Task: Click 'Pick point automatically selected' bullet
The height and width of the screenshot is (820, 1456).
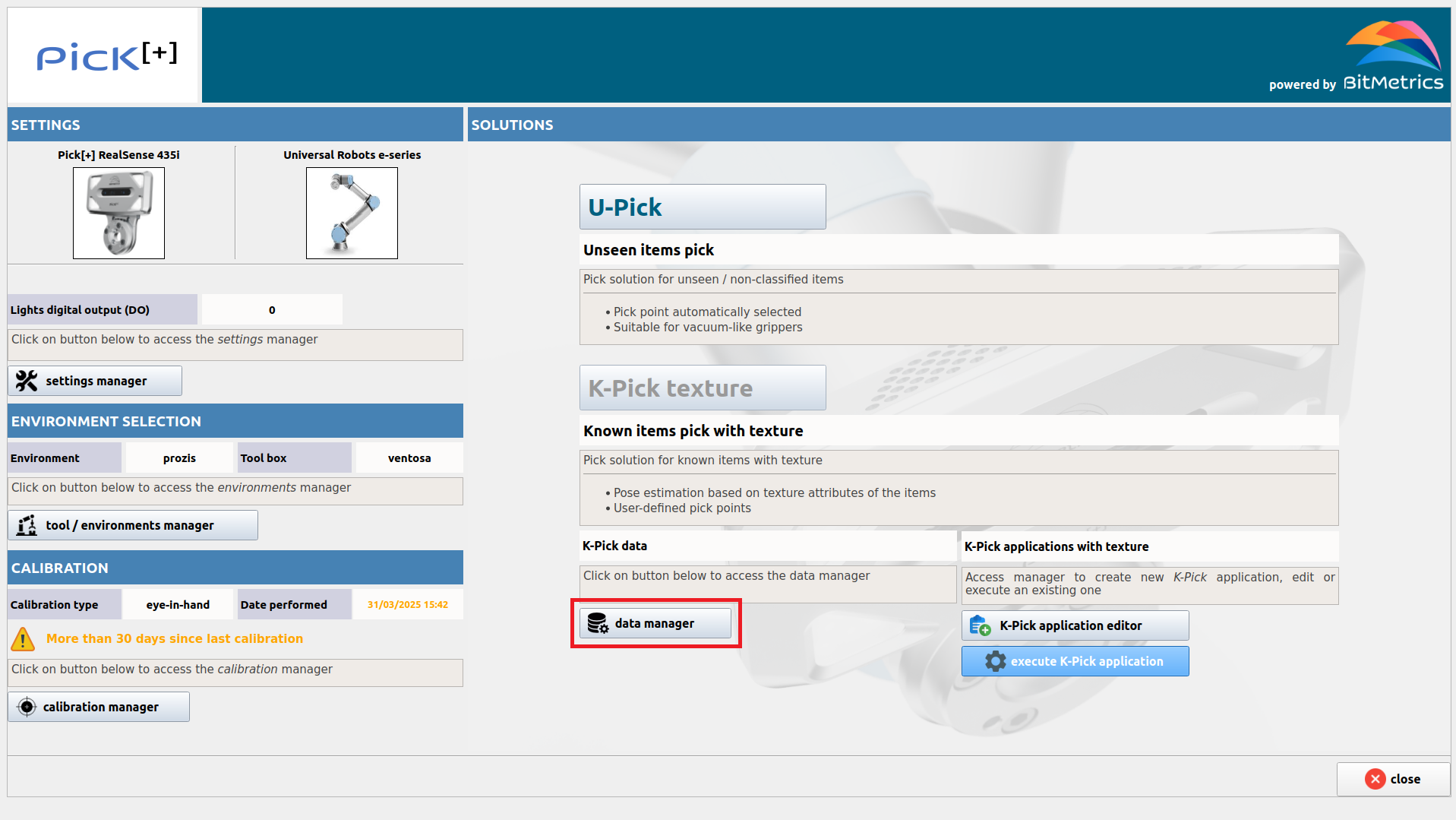Action: (707, 312)
